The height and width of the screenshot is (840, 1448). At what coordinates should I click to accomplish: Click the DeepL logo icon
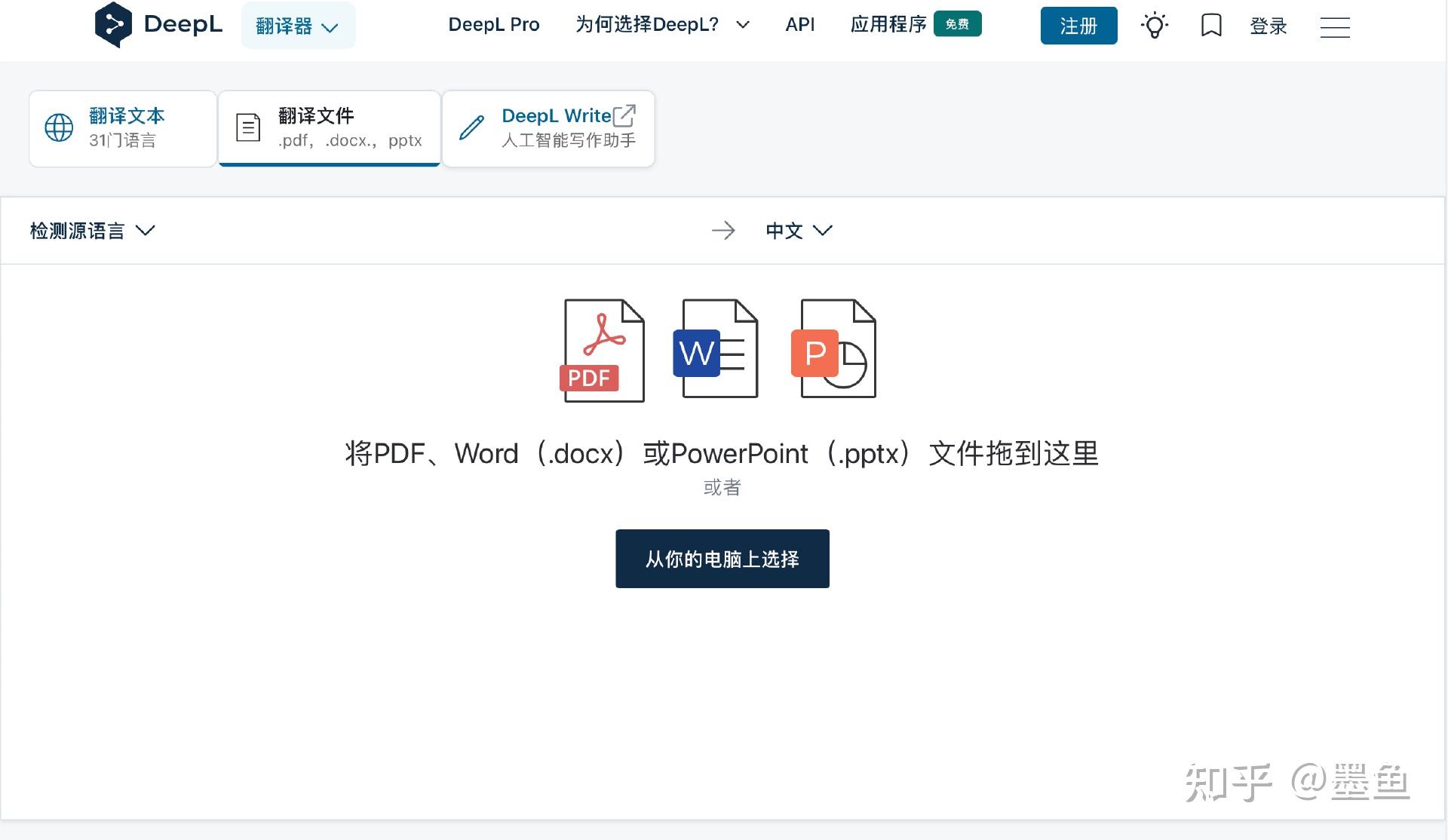[113, 25]
